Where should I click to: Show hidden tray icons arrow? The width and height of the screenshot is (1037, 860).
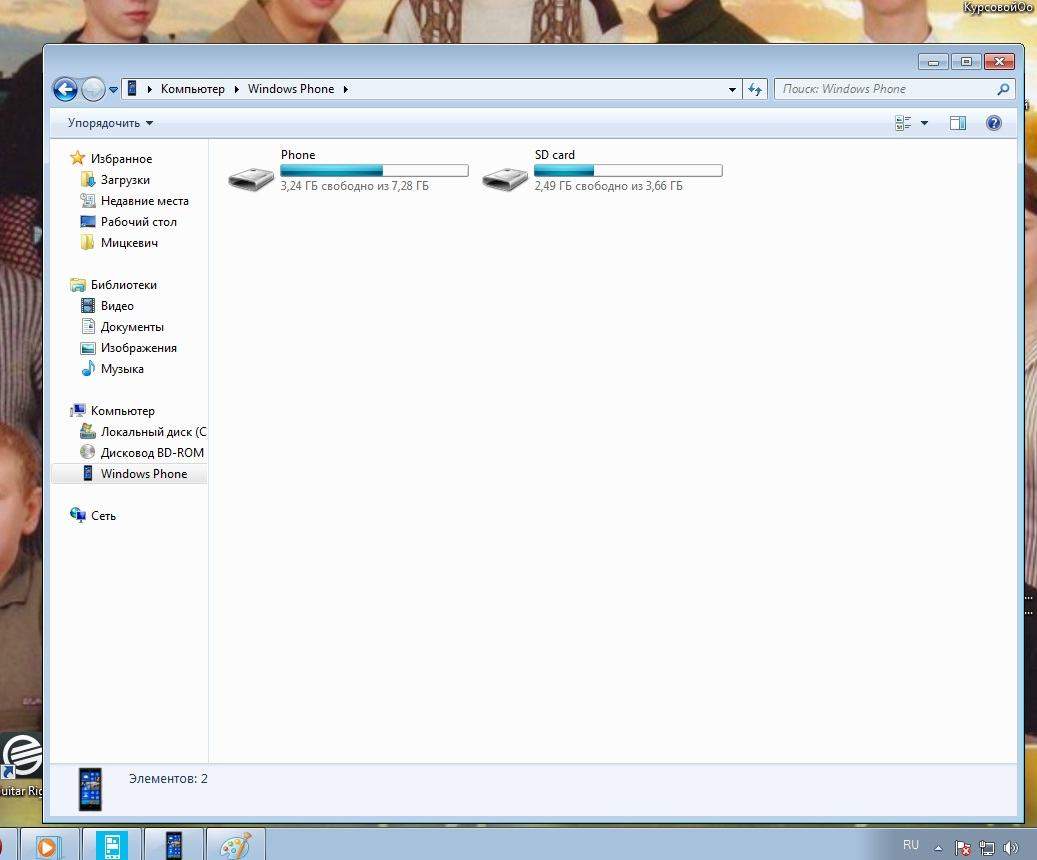pyautogui.click(x=938, y=847)
